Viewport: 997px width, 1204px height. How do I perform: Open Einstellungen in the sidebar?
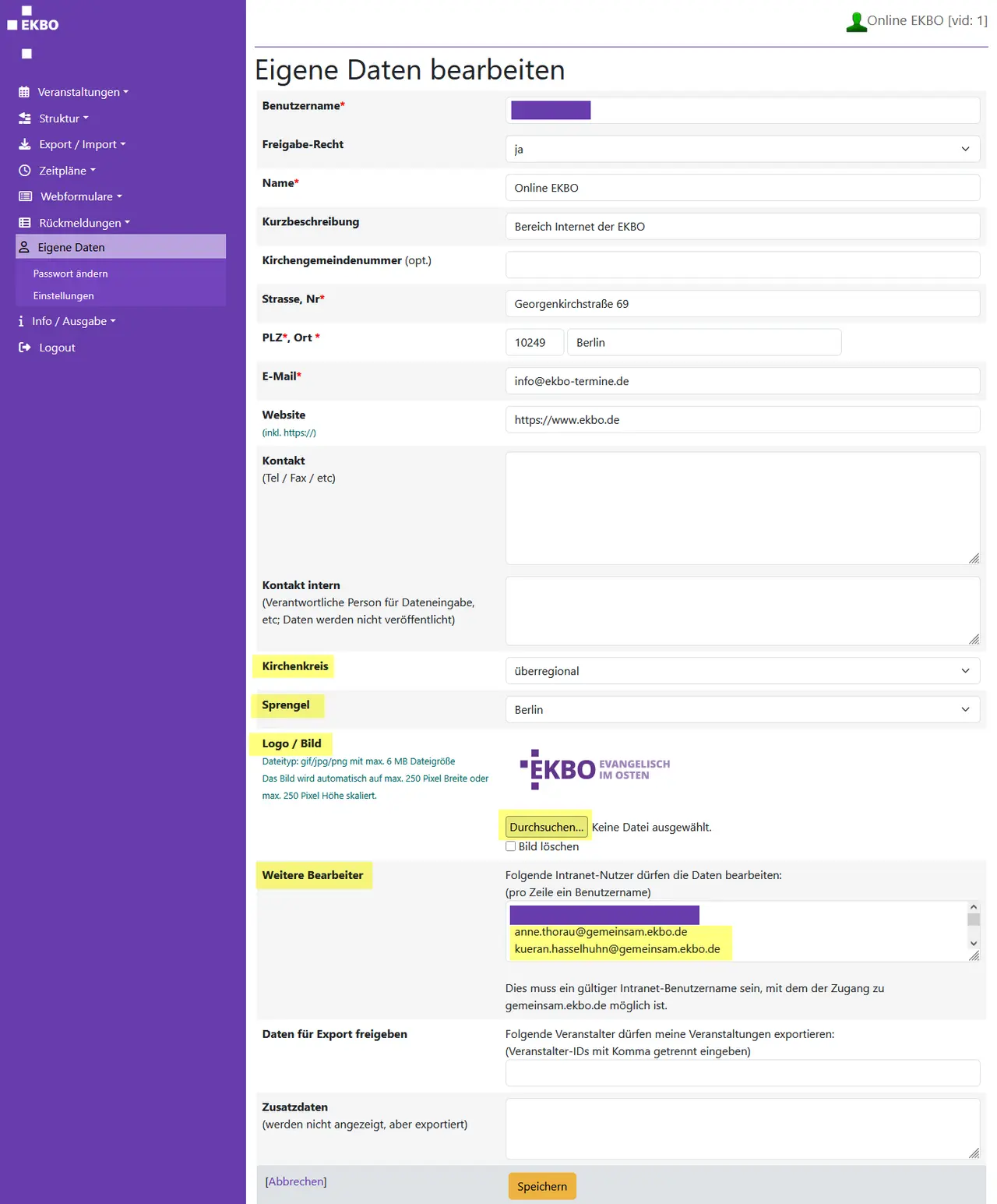coord(63,296)
